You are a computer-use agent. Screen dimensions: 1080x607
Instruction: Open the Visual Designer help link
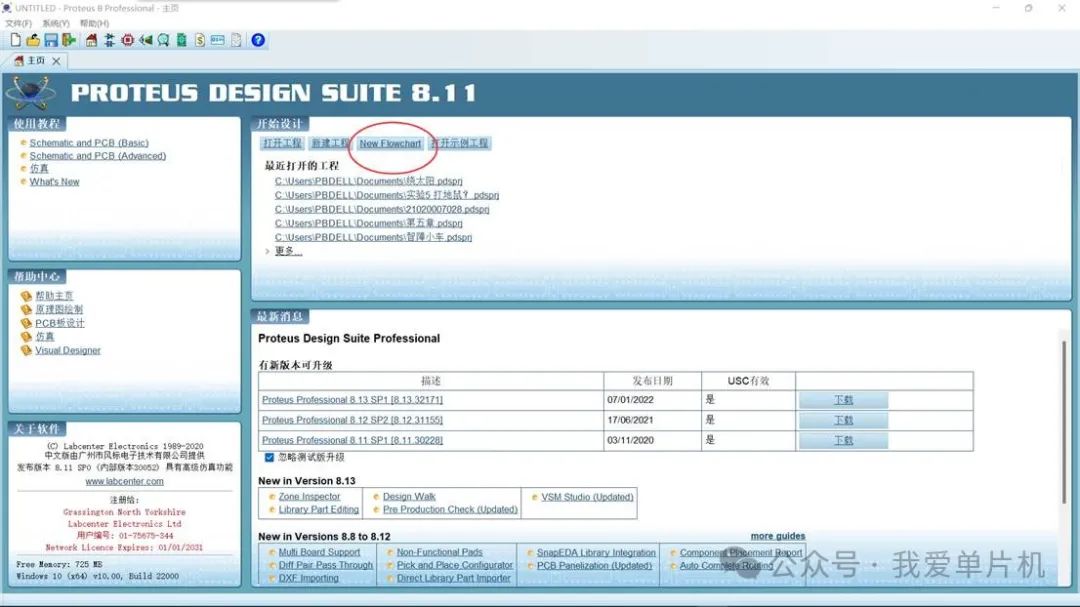[x=68, y=350]
